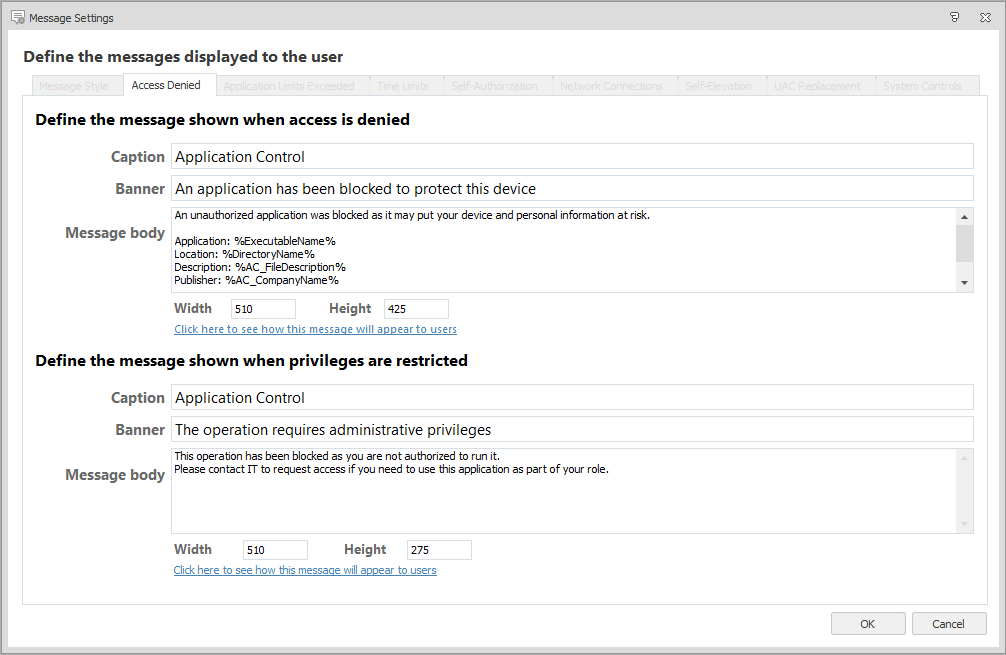Switch to the Message Style tab
The width and height of the screenshot is (1006, 655).
click(74, 86)
